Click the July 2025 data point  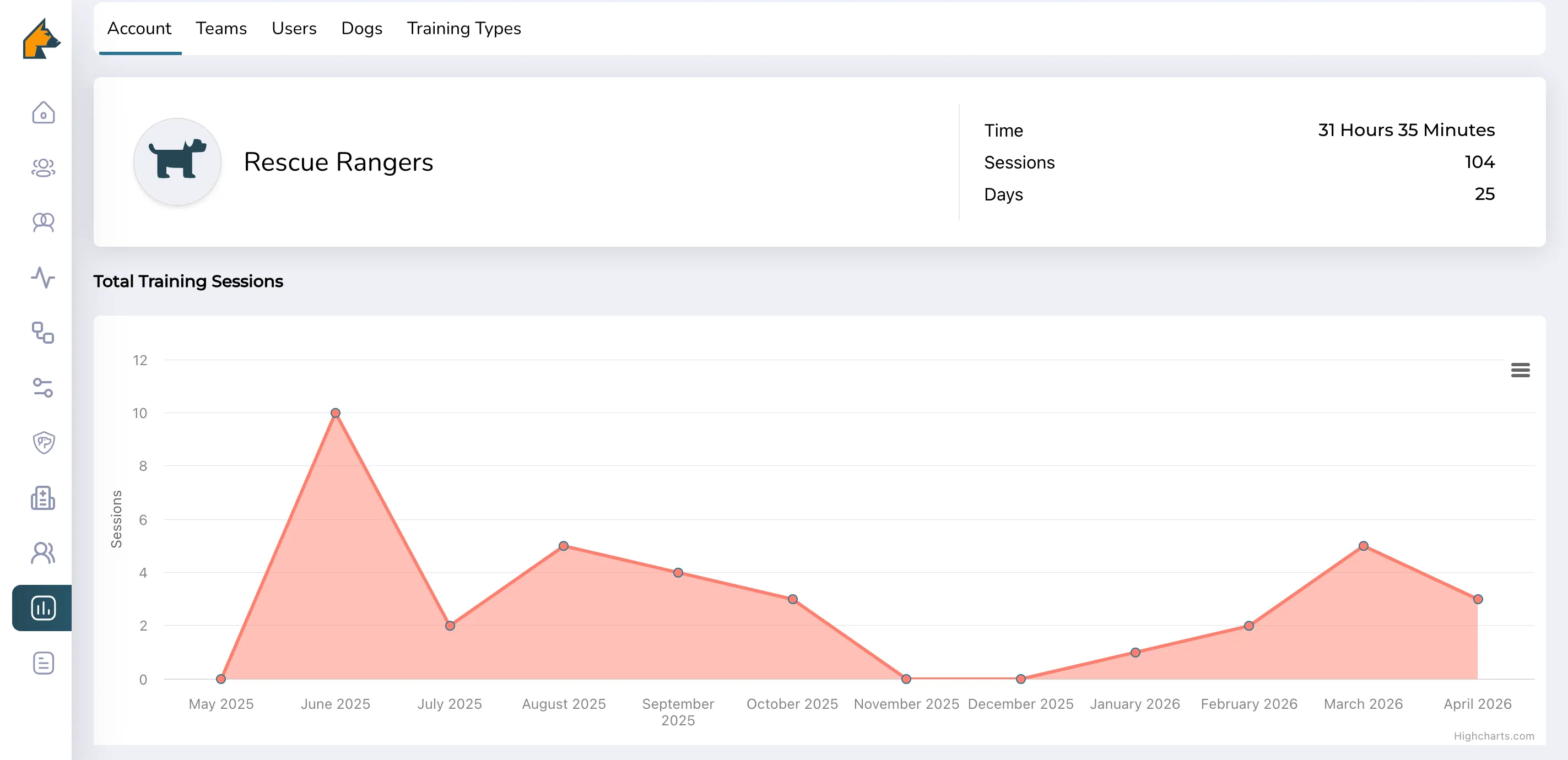click(450, 626)
